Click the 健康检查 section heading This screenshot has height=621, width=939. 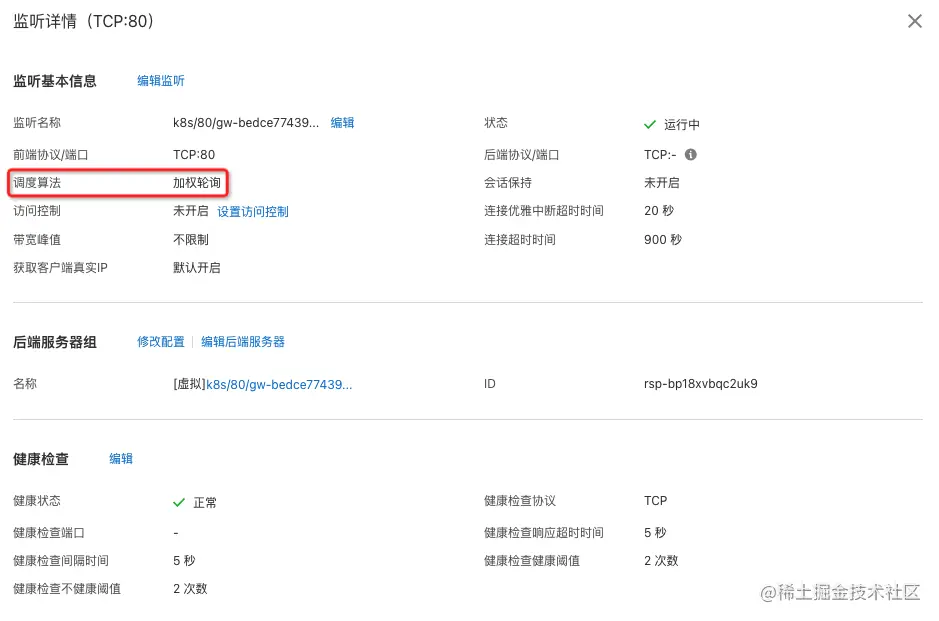(x=41, y=459)
